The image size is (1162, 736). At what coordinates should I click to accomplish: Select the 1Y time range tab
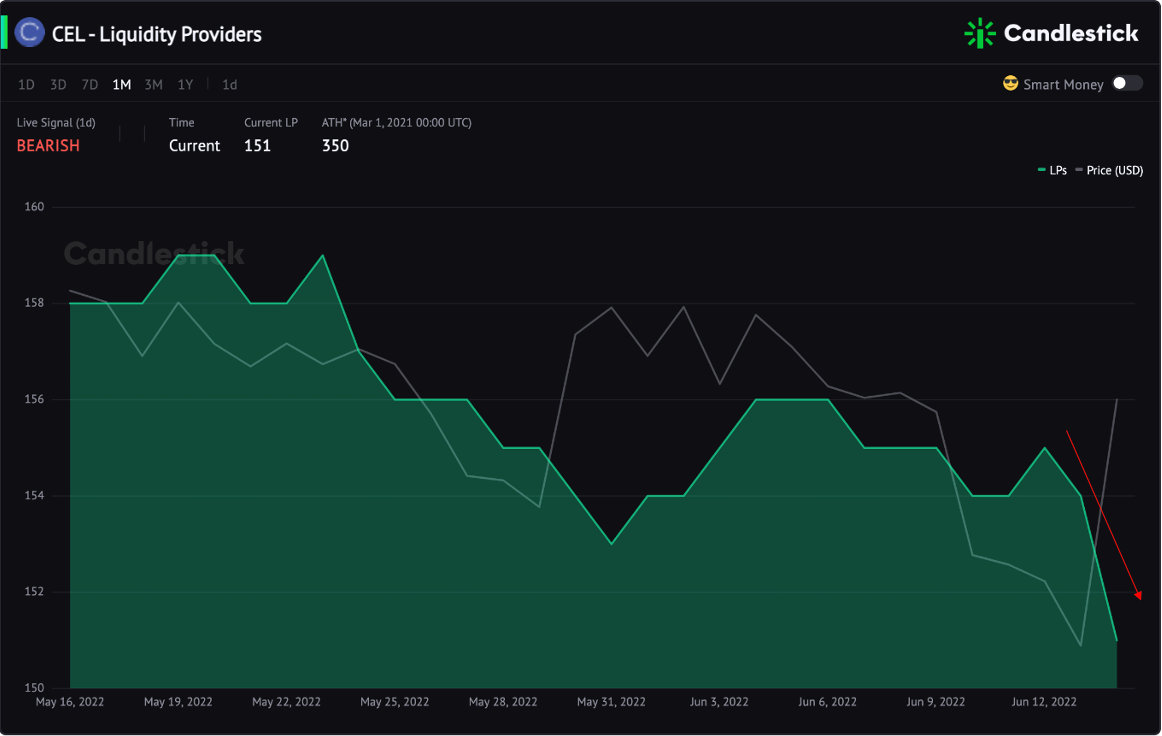pos(185,84)
